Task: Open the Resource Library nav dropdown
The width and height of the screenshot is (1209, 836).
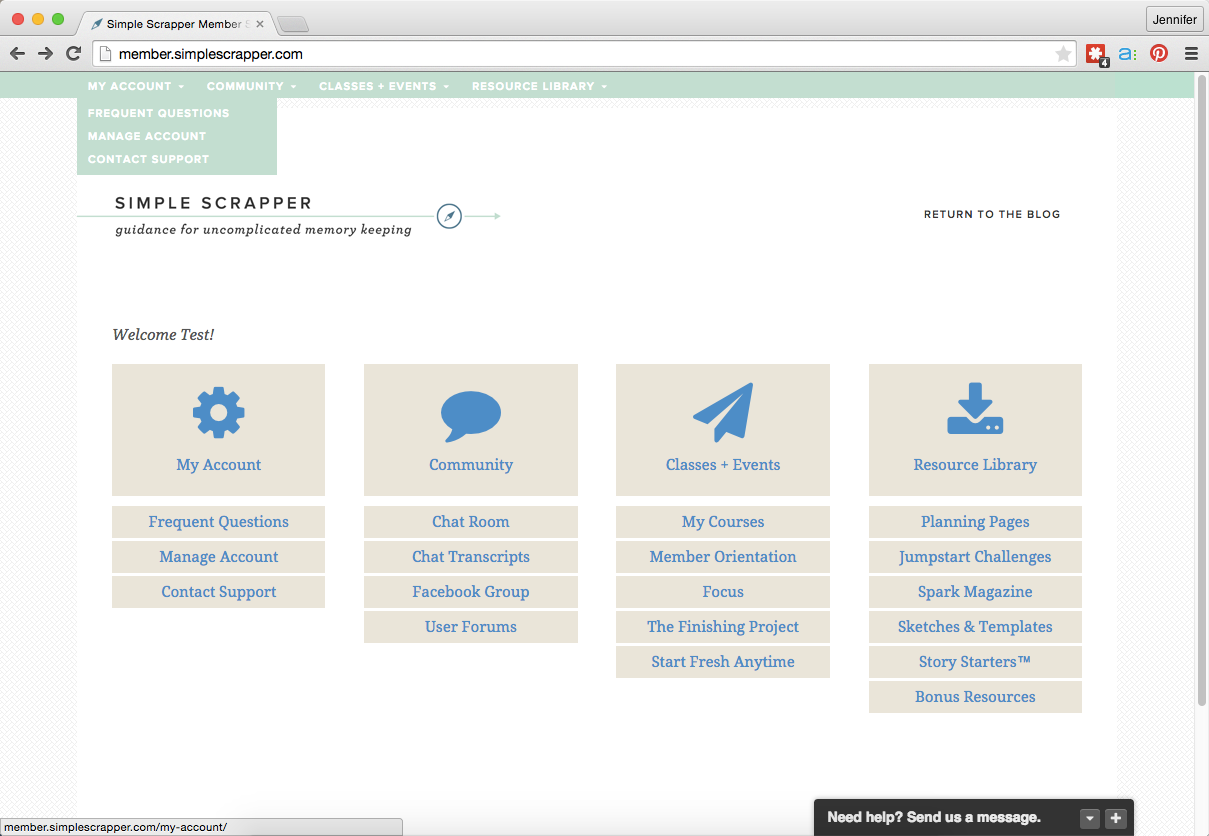Action: 539,86
